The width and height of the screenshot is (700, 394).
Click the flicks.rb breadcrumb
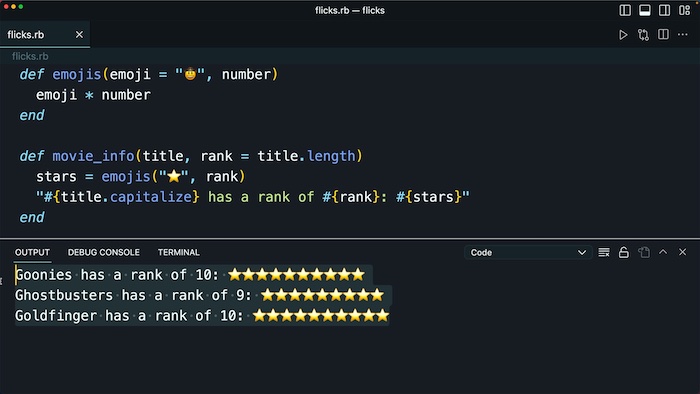coord(30,56)
